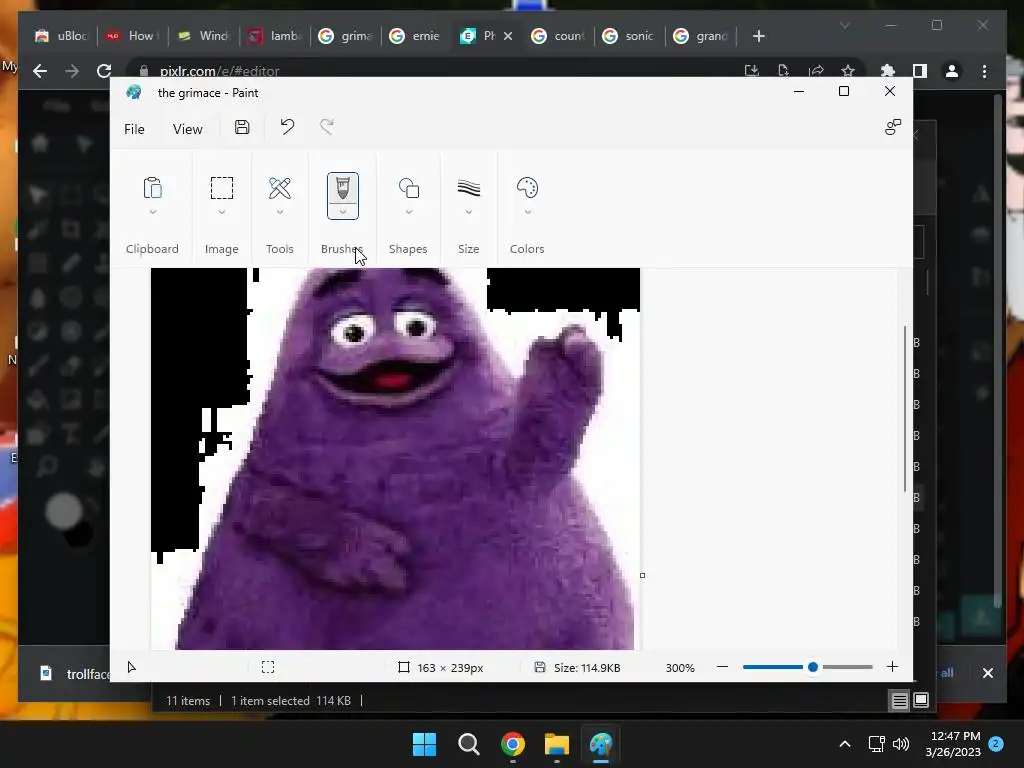Switch to the lamb browser tab
The height and width of the screenshot is (768, 1024).
275,36
